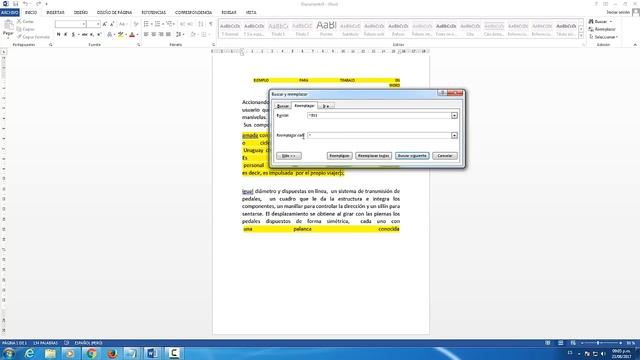Click the Copiar formato brush
This screenshot has height=360, width=640.
coord(33,37)
